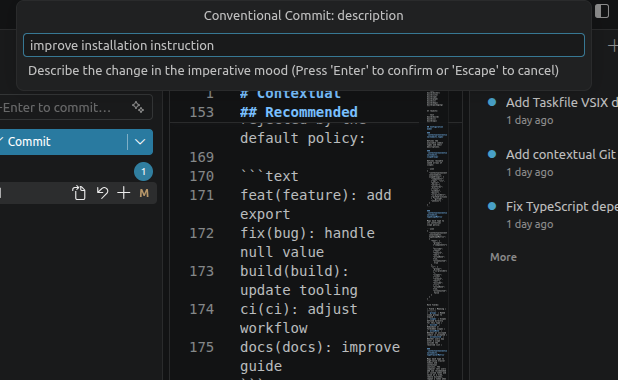Click the blue dot beside Add Taskfile commit
Viewport: 618px width, 380px height.
[x=492, y=102]
